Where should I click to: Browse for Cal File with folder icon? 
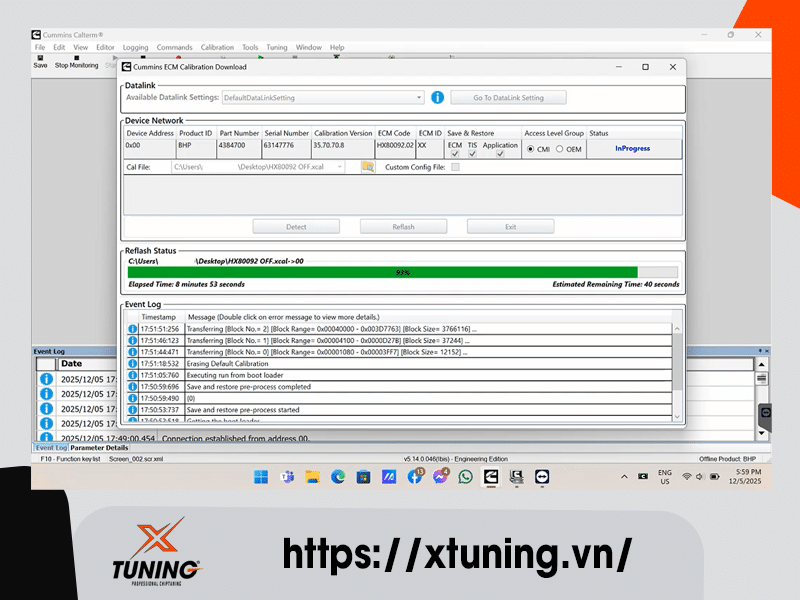[367, 167]
